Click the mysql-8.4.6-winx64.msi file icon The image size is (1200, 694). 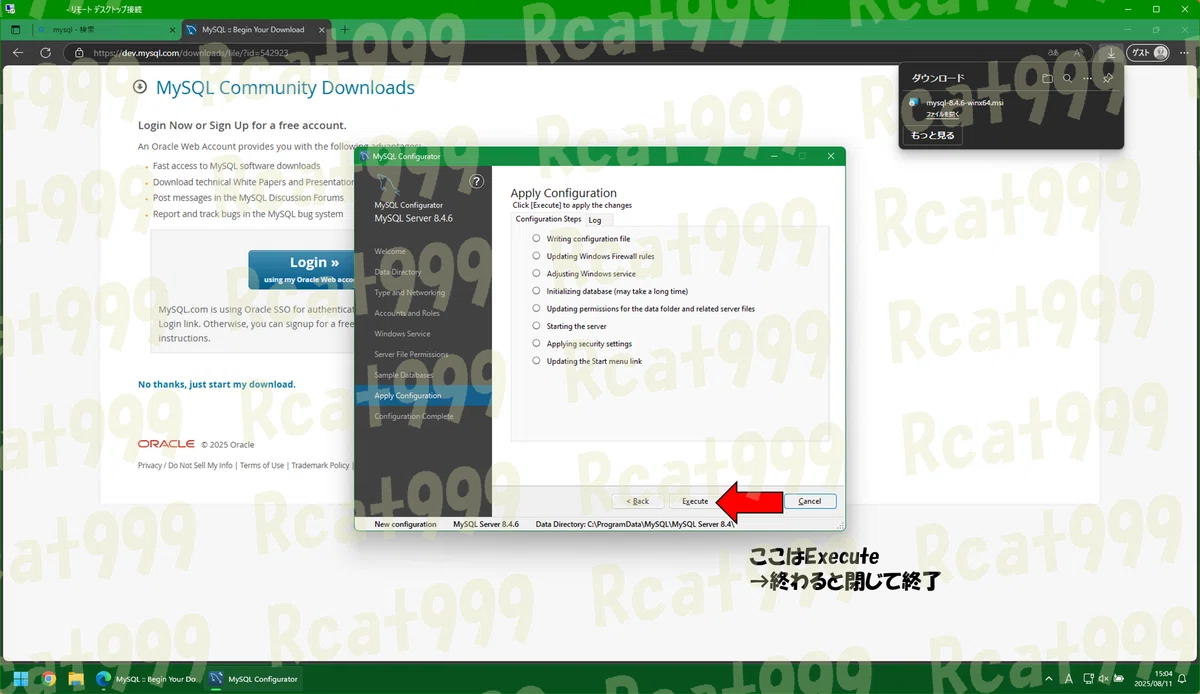pyautogui.click(x=914, y=102)
